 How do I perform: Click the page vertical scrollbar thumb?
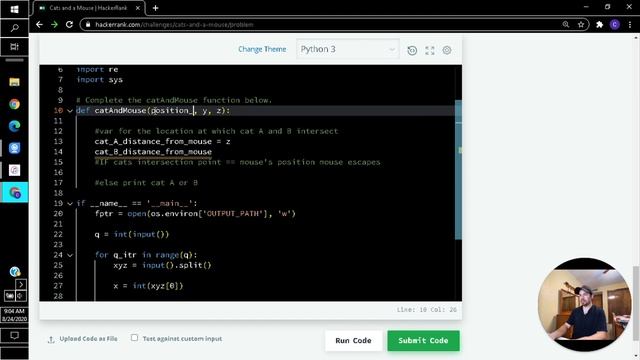tap(636, 303)
